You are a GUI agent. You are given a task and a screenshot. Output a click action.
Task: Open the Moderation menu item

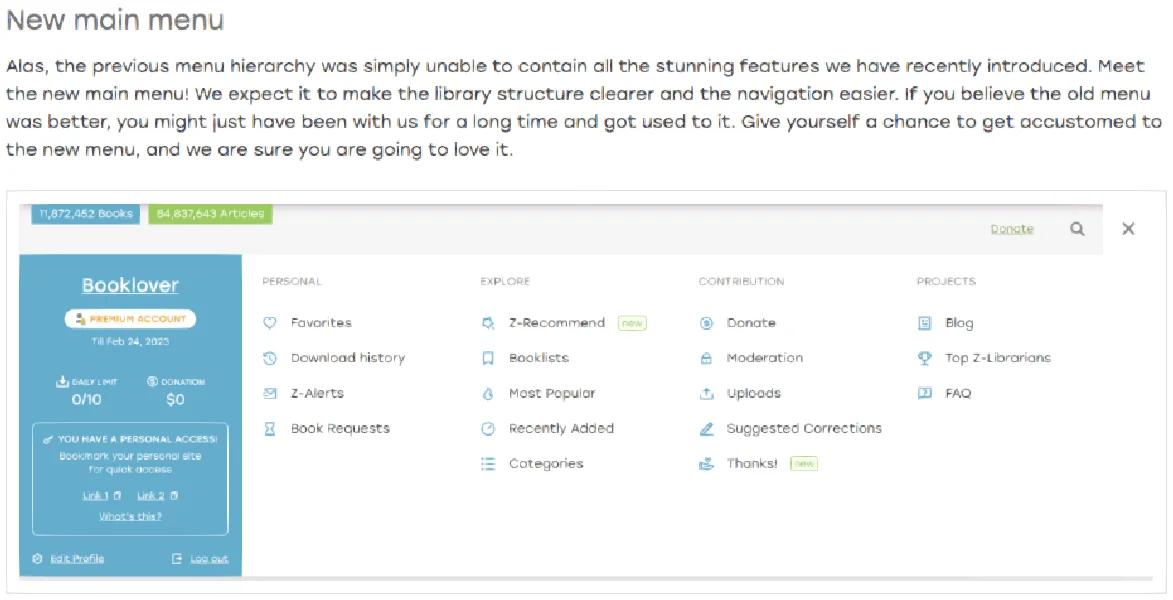[x=765, y=358]
